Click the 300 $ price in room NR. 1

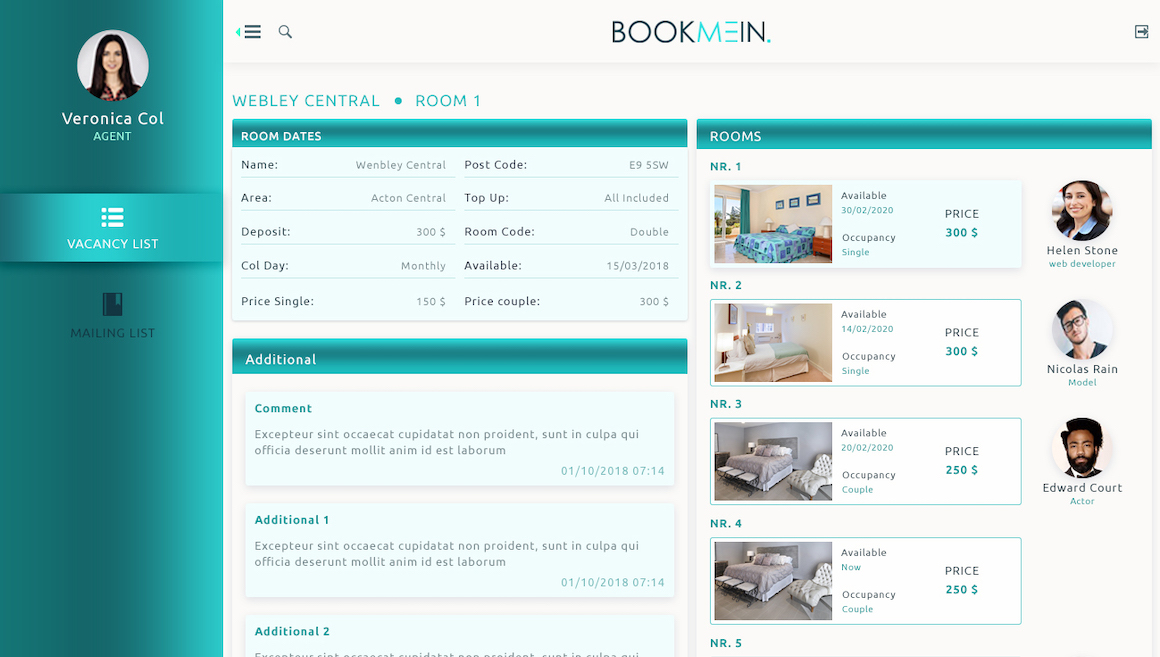(x=962, y=232)
